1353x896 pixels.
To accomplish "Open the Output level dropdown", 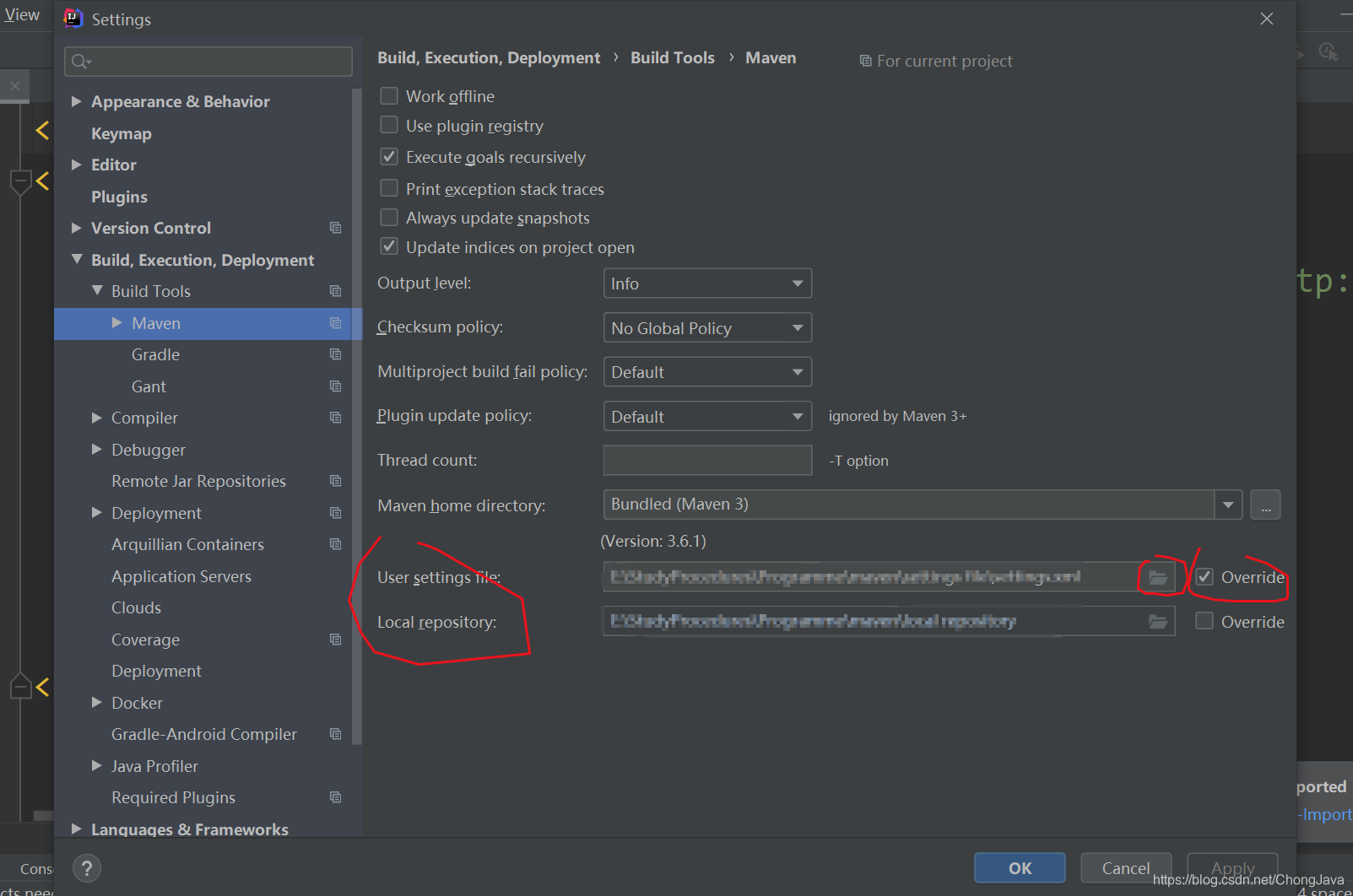I will pyautogui.click(x=707, y=283).
